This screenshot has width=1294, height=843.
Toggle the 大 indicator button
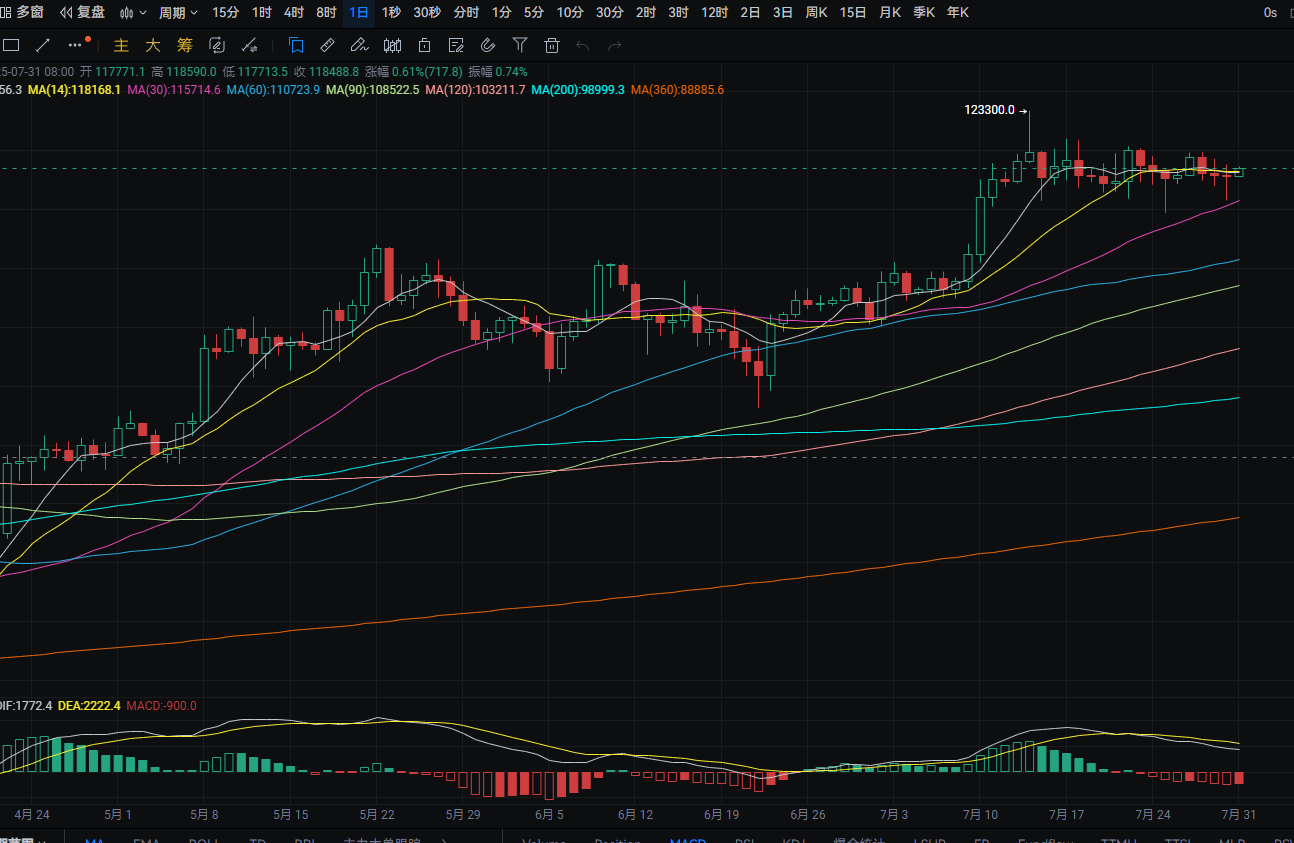tap(153, 45)
